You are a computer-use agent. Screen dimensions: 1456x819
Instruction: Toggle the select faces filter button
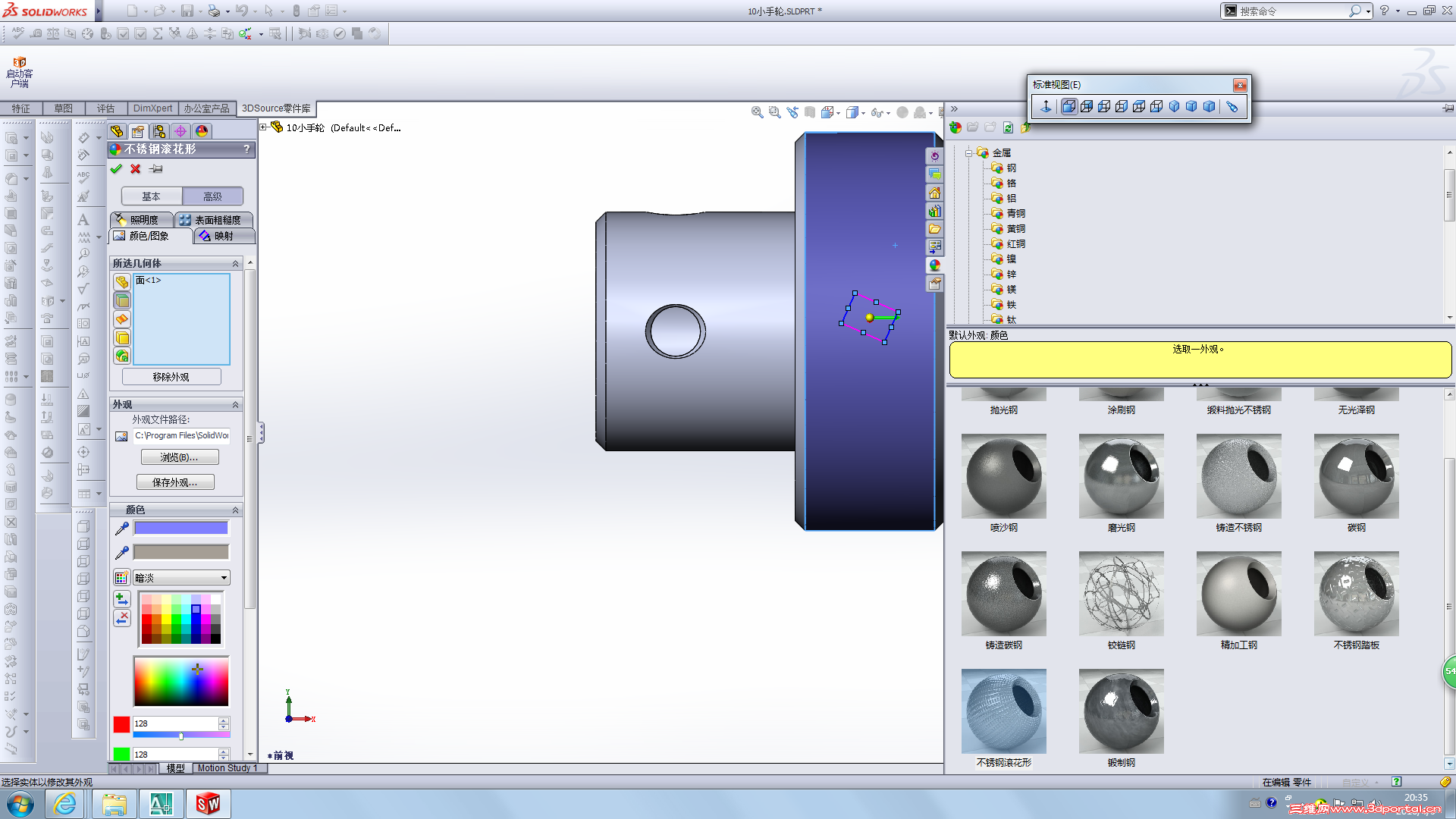122,300
